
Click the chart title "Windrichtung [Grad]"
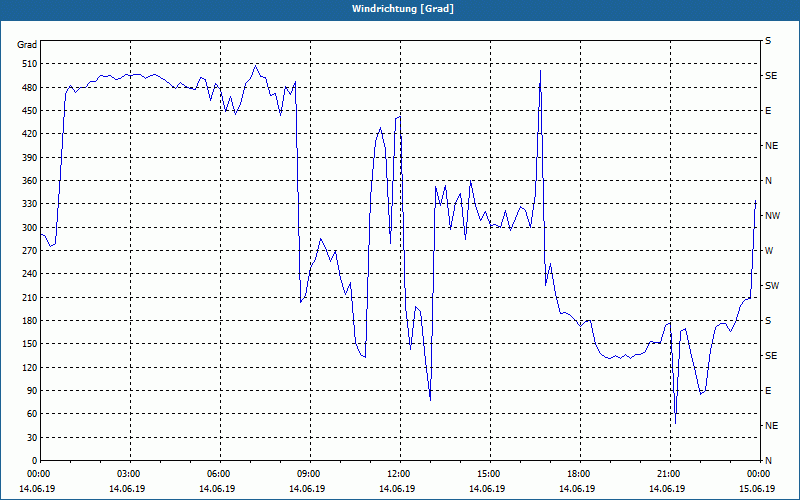click(403, 9)
